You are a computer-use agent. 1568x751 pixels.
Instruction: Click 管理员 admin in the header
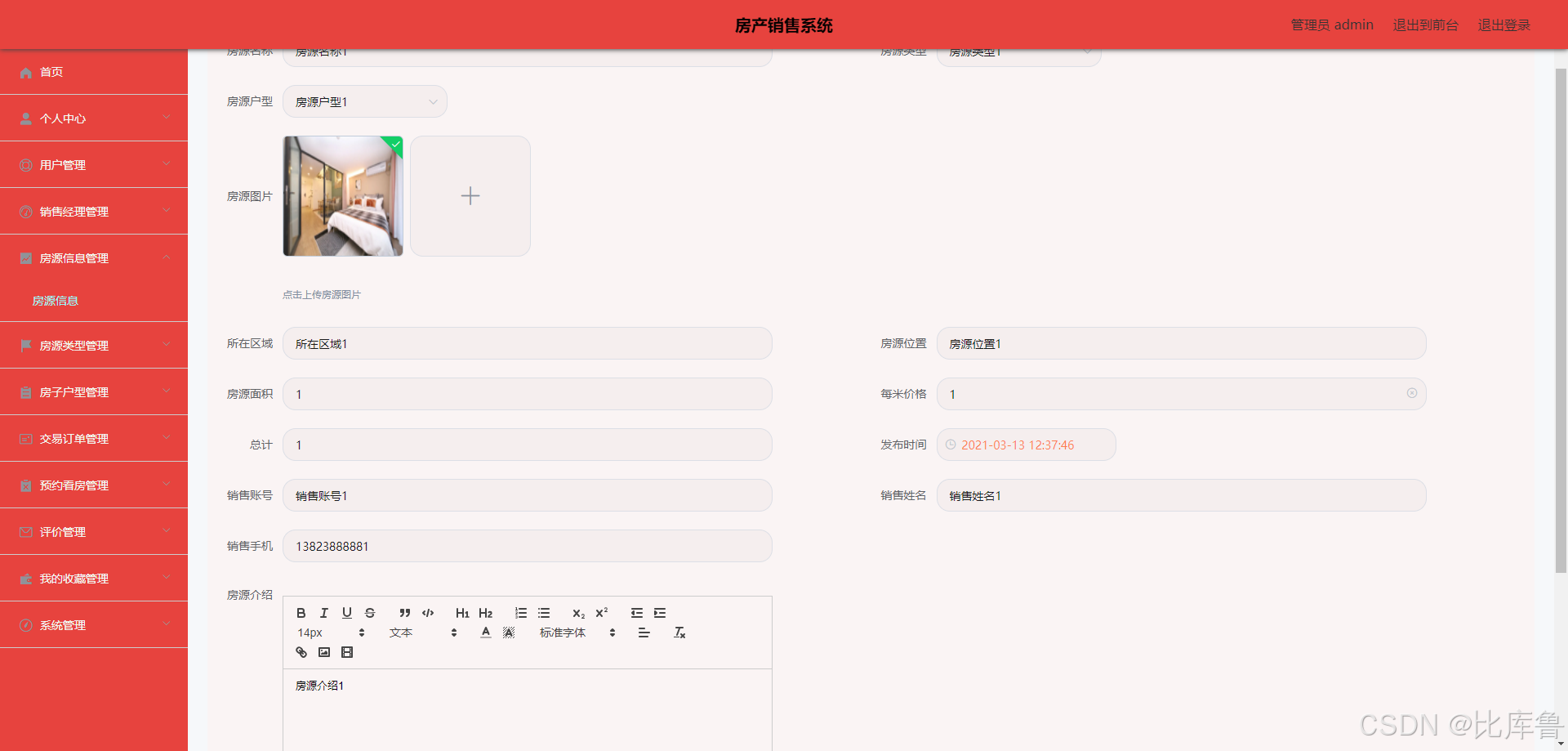tap(1332, 25)
